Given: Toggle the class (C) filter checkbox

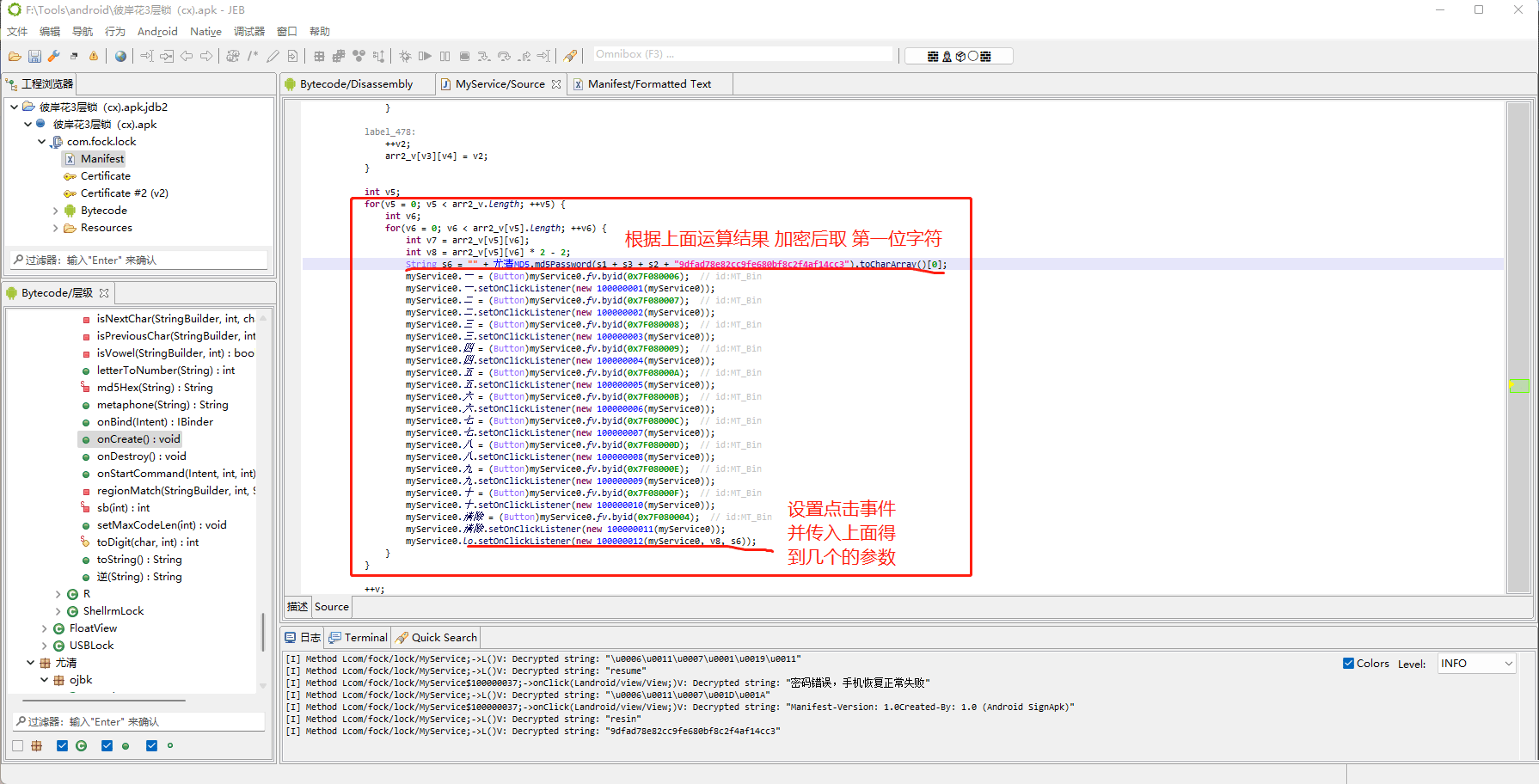Looking at the screenshot, I should 62,746.
